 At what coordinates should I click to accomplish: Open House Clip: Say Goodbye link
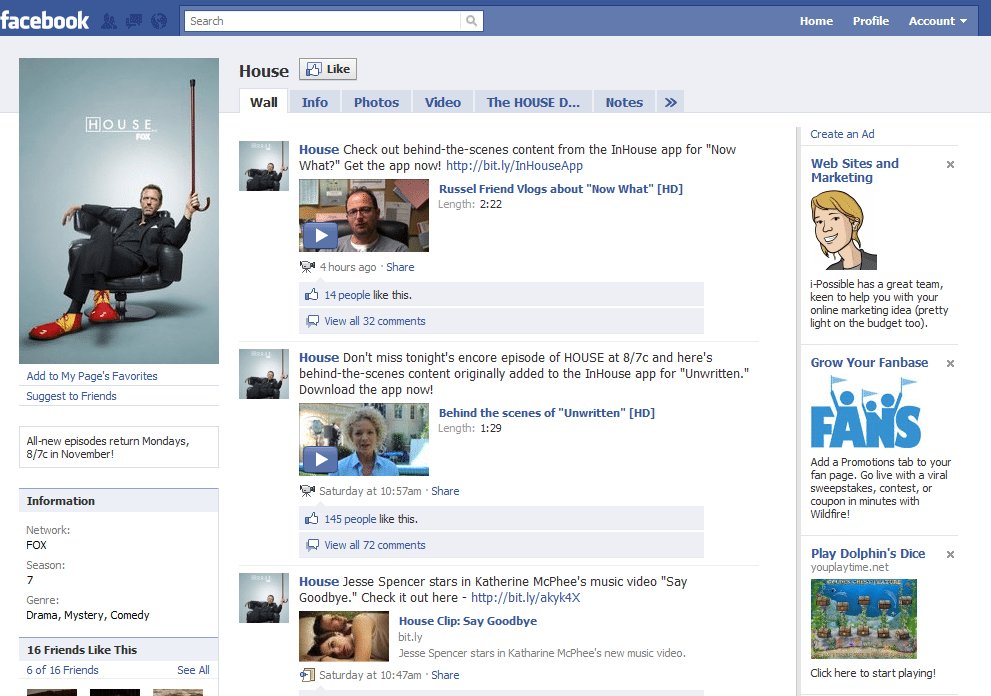(x=468, y=621)
